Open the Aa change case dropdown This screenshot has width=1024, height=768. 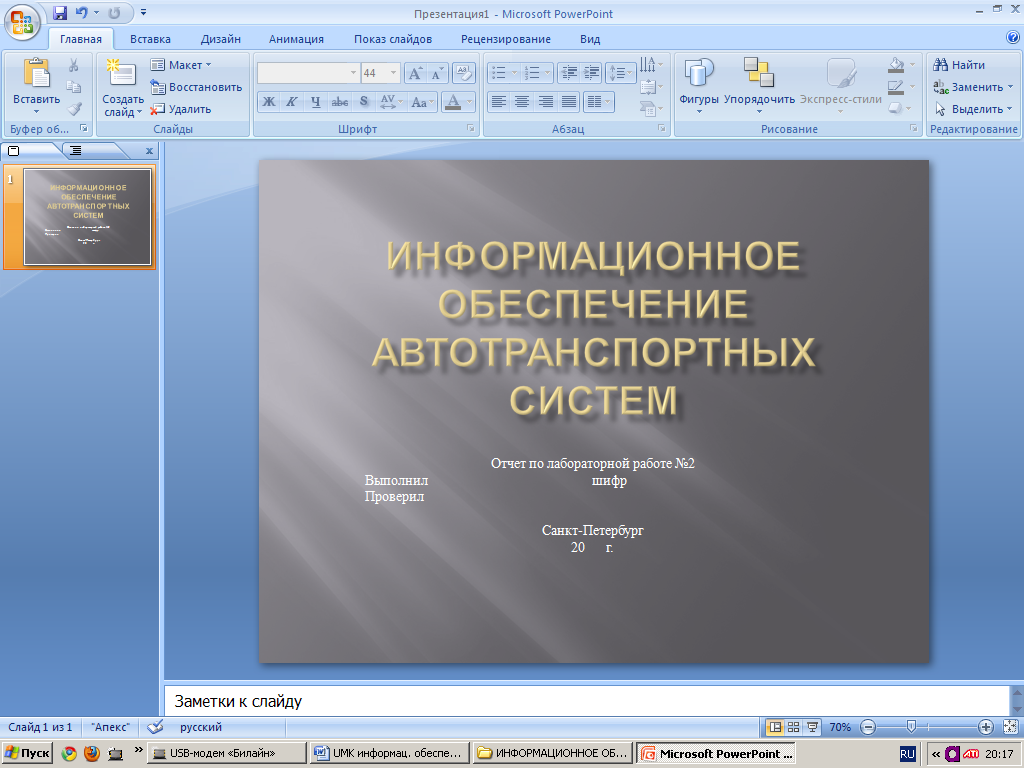[423, 102]
